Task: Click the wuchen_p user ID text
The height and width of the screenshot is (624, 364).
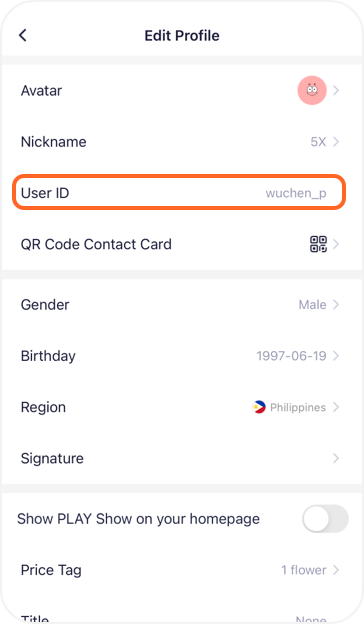Action: (296, 193)
